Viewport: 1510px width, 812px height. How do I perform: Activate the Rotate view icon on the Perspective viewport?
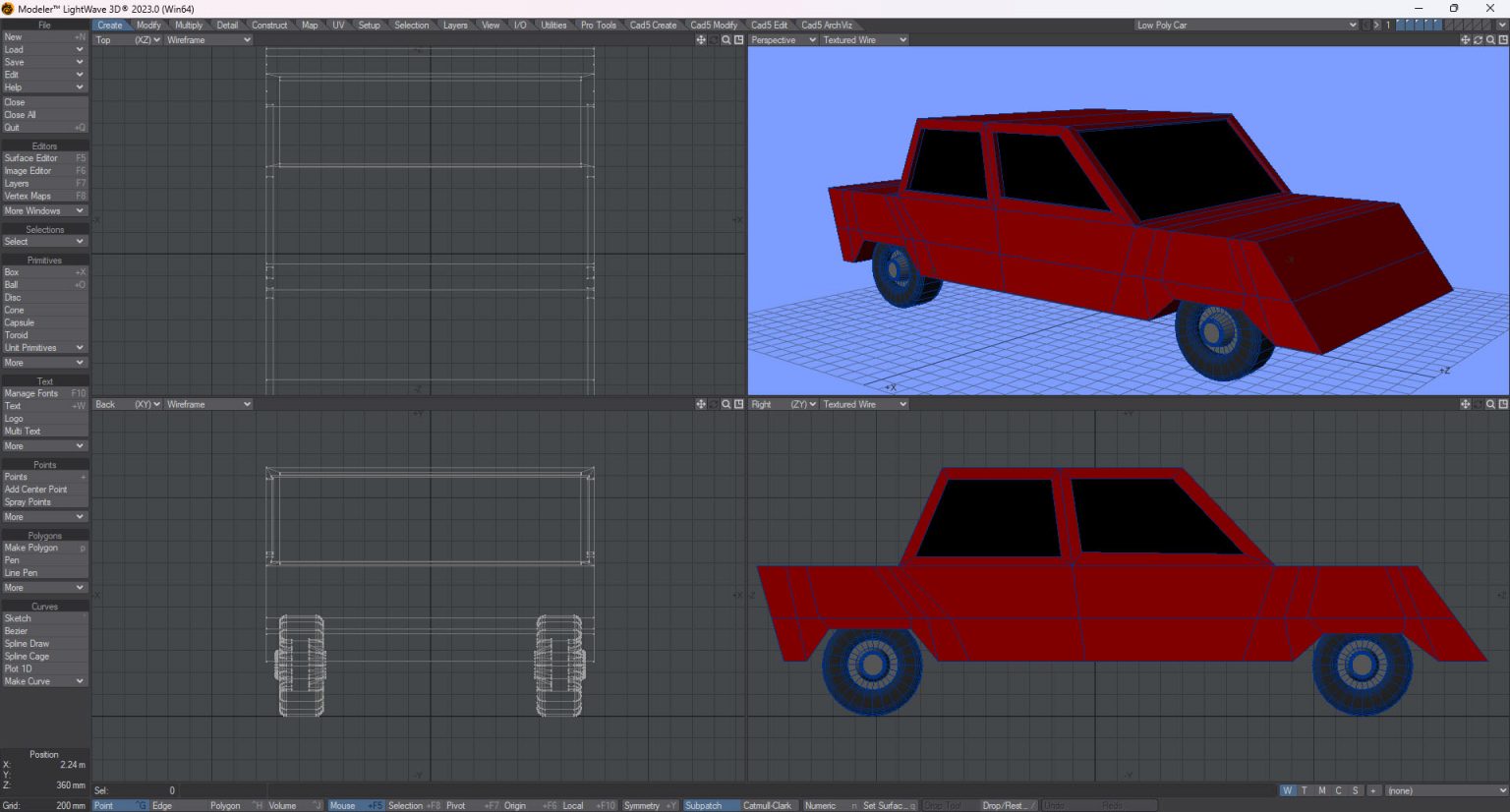coord(1479,40)
